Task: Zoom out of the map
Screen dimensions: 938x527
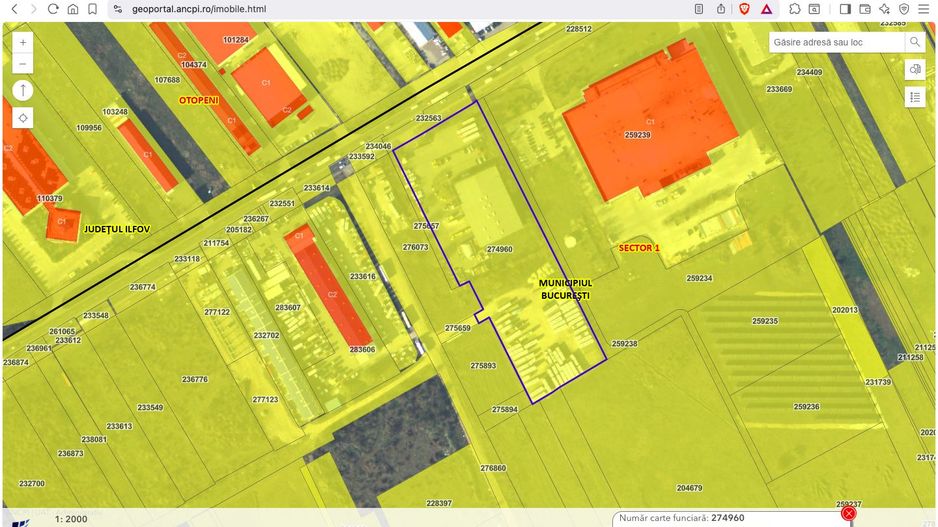Action: (x=23, y=65)
